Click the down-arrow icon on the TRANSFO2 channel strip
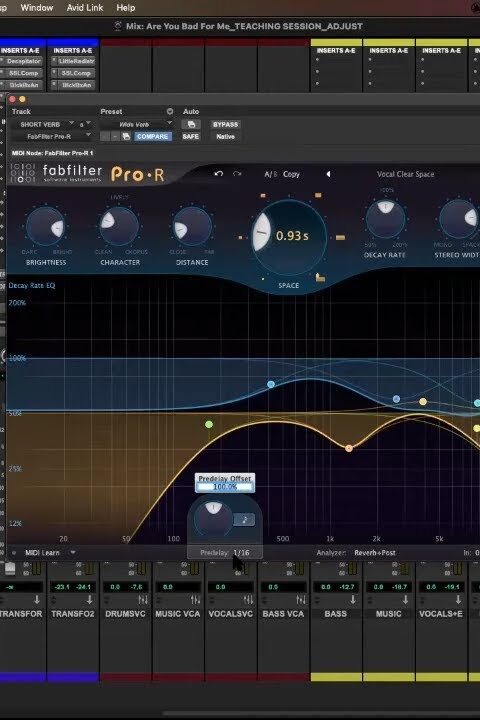Viewport: 480px width, 720px height. coord(90,600)
